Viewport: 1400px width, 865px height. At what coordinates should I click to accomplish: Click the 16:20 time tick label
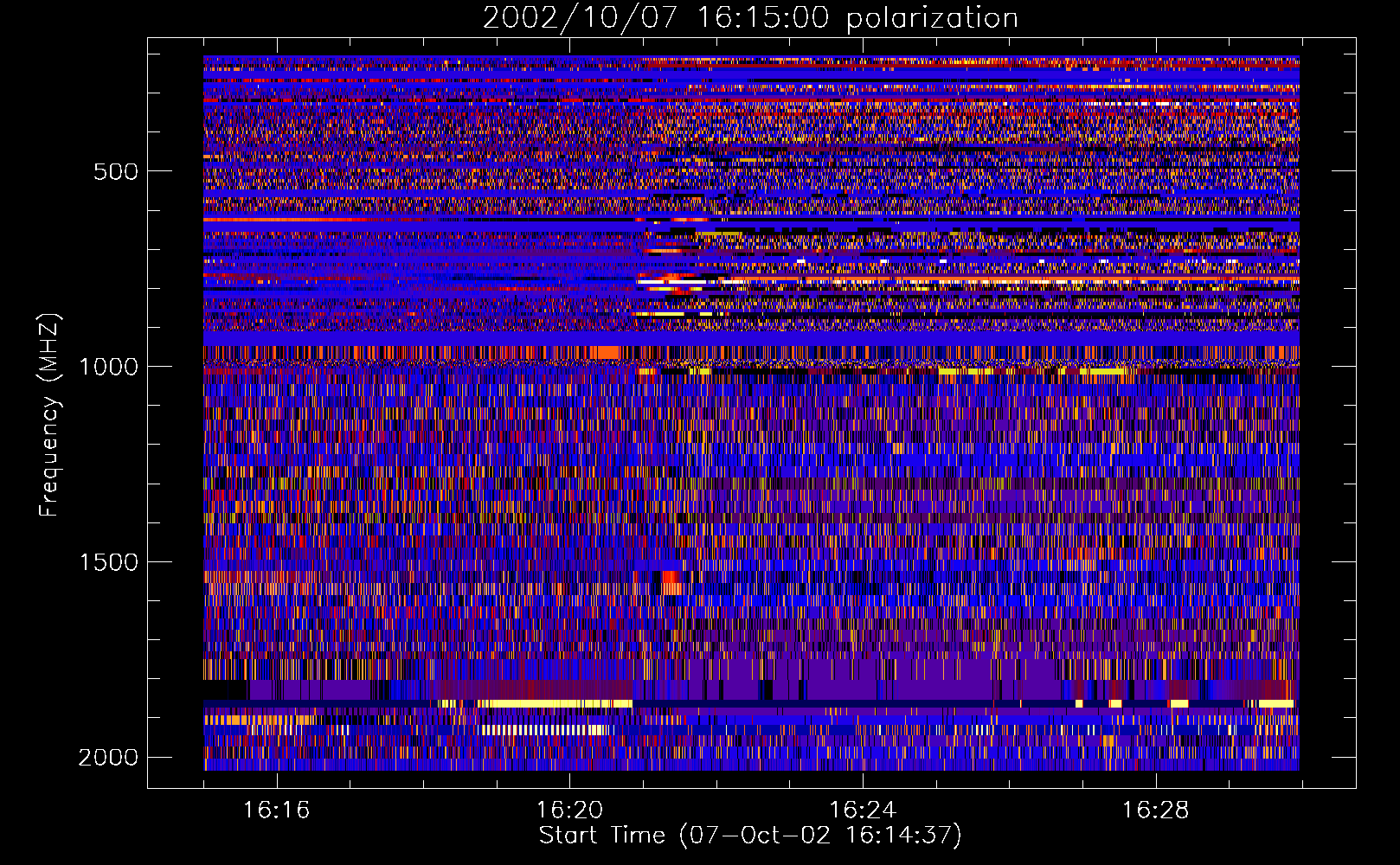pyautogui.click(x=569, y=810)
